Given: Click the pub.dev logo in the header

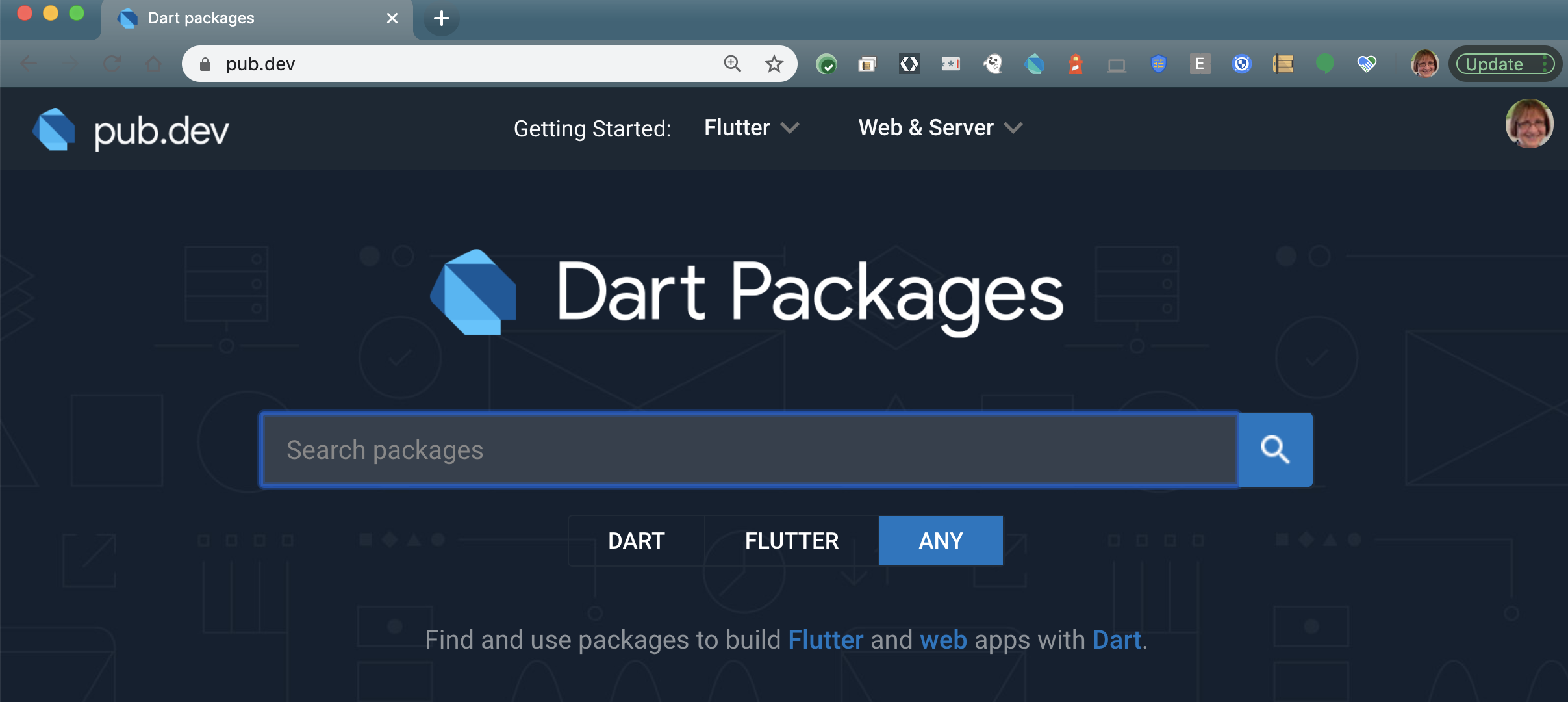Looking at the screenshot, I should tap(130, 128).
